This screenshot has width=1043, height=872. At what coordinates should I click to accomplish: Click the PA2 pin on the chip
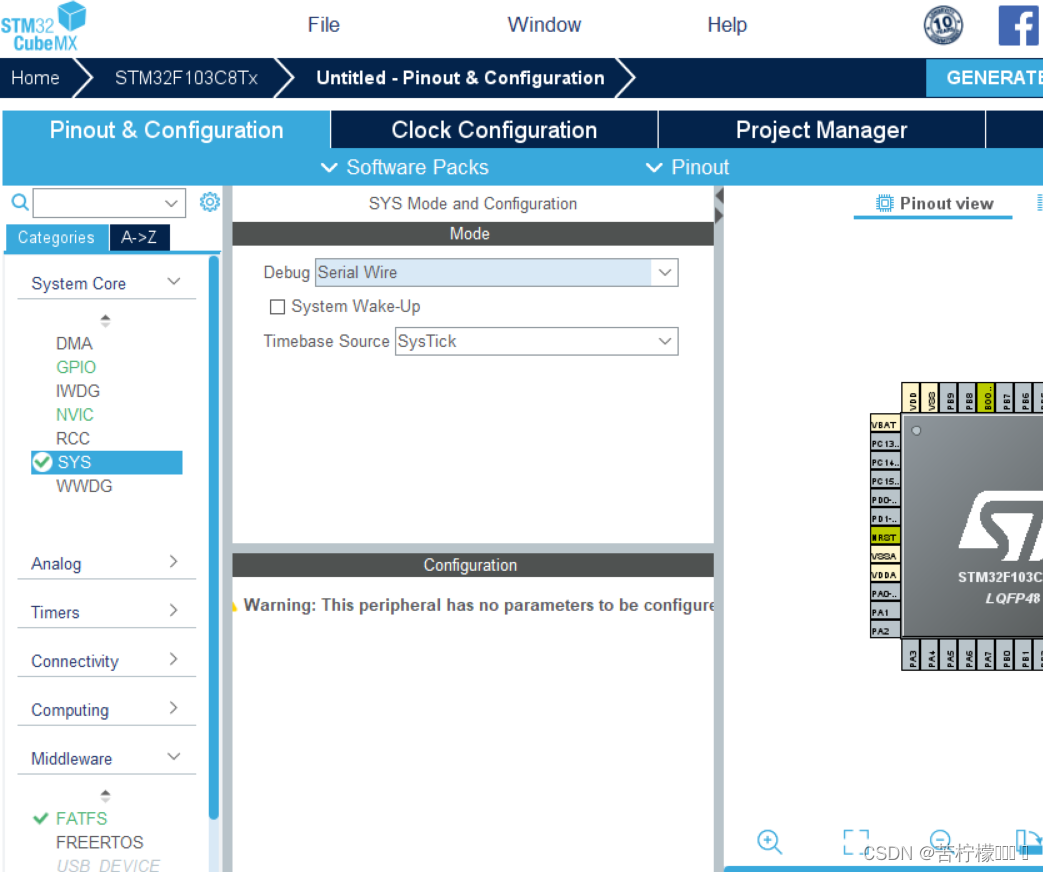(x=885, y=631)
